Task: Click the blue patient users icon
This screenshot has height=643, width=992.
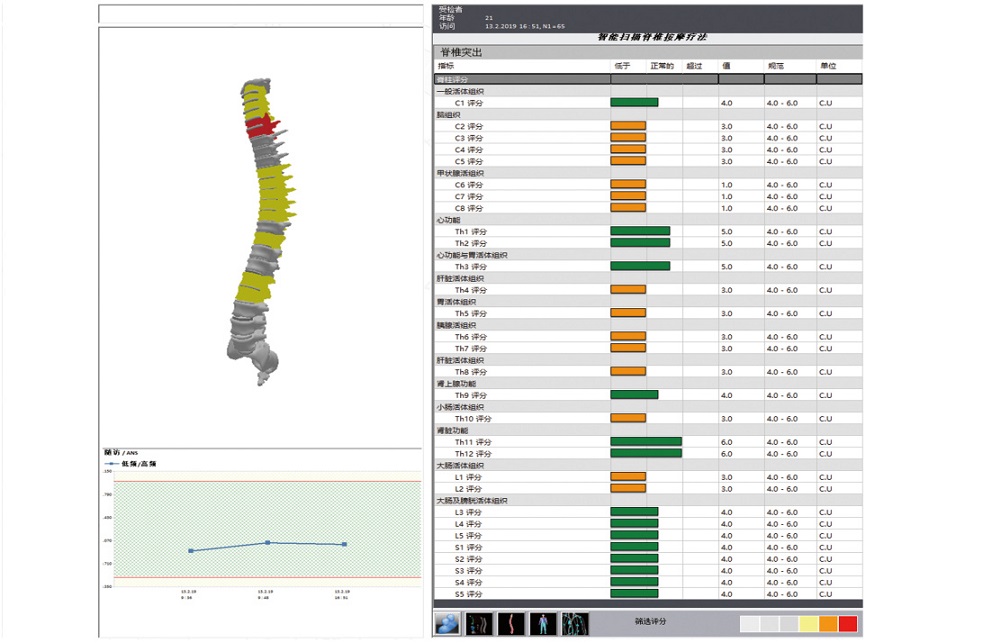Action: pyautogui.click(x=447, y=623)
